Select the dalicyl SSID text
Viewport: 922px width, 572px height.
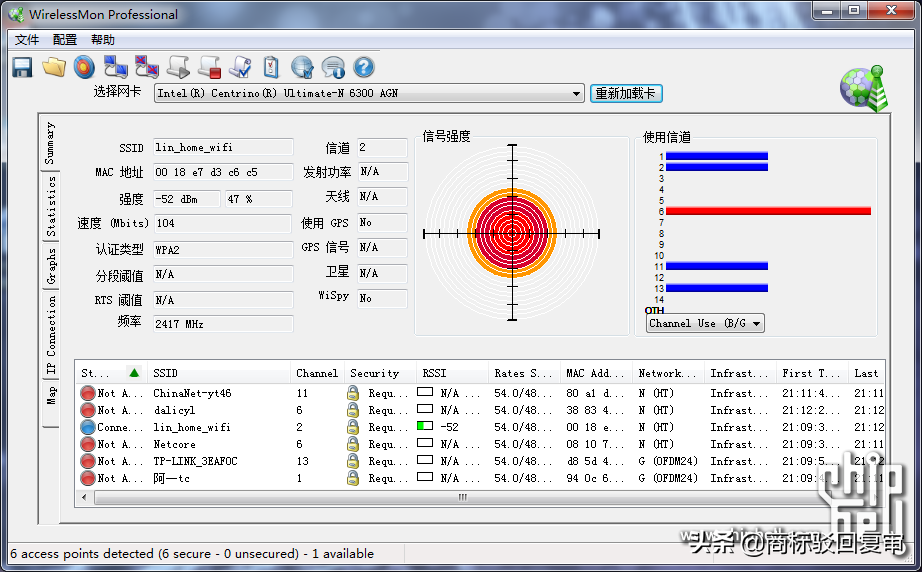click(x=174, y=410)
